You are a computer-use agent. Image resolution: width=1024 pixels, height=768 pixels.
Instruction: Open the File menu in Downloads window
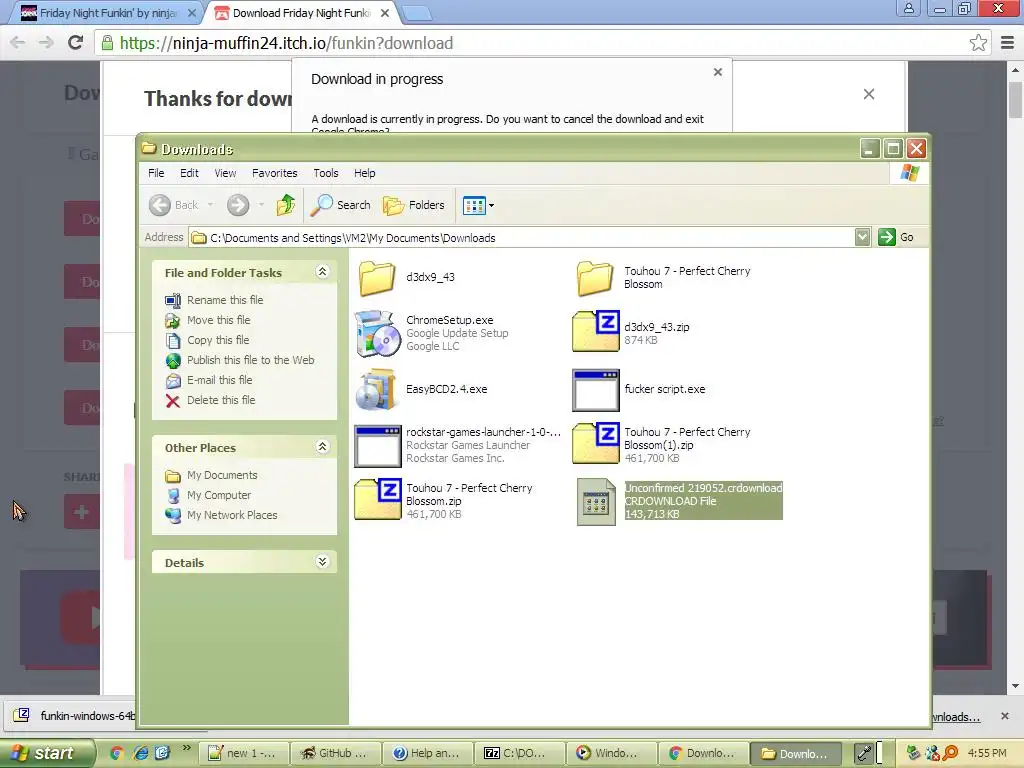click(x=156, y=173)
